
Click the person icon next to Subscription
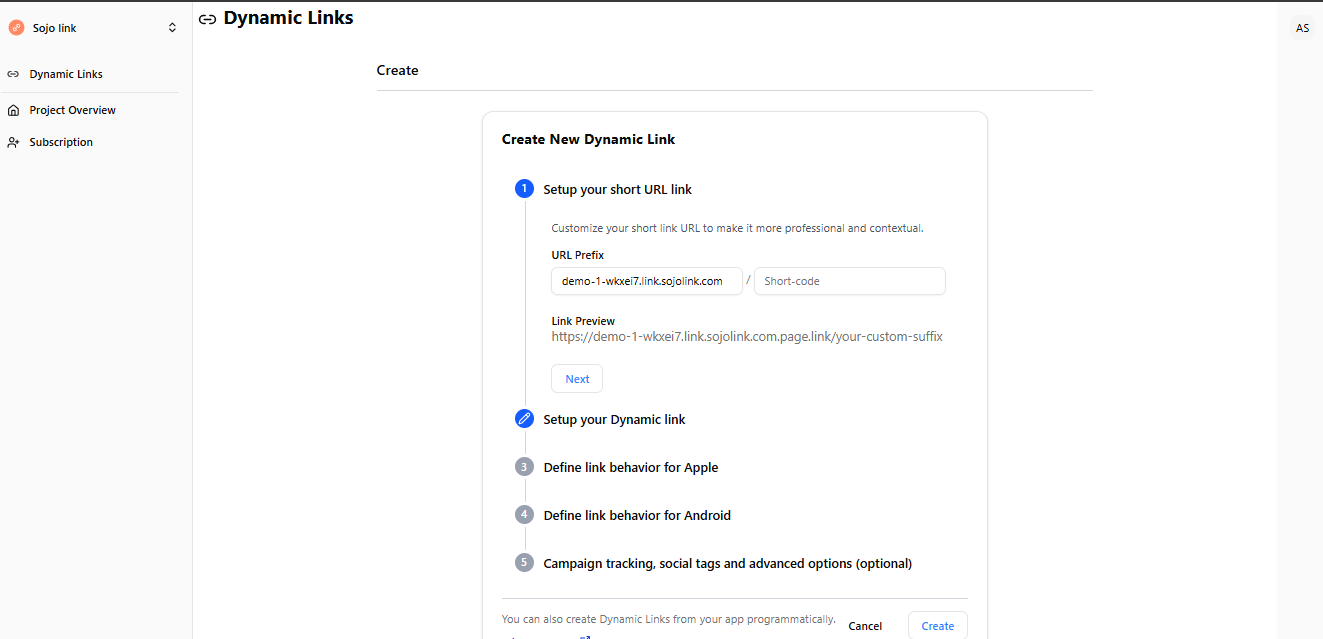pos(13,141)
